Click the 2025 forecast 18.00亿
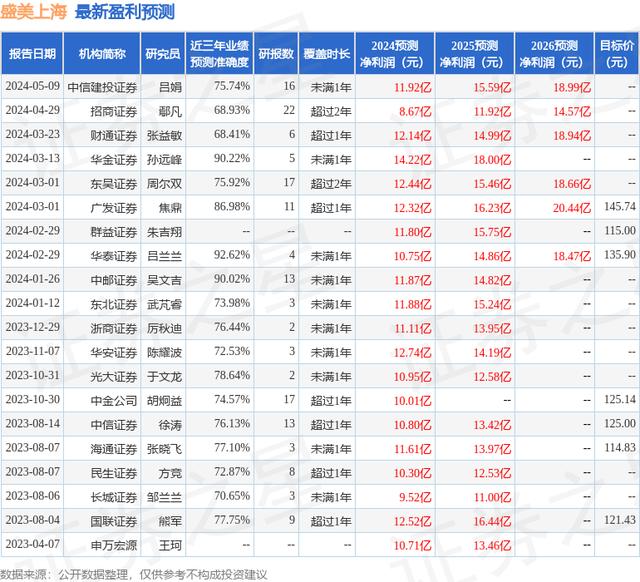Image resolution: width=640 pixels, height=582 pixels. point(492,160)
